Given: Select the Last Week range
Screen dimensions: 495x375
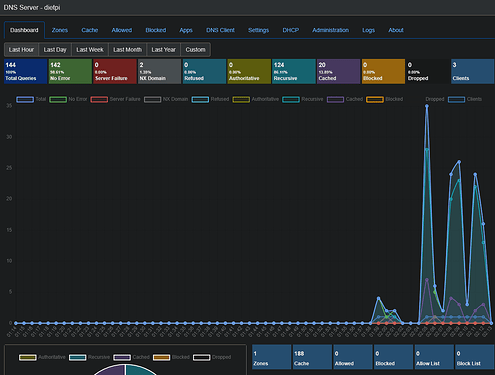Looking at the screenshot, I should coord(90,50).
